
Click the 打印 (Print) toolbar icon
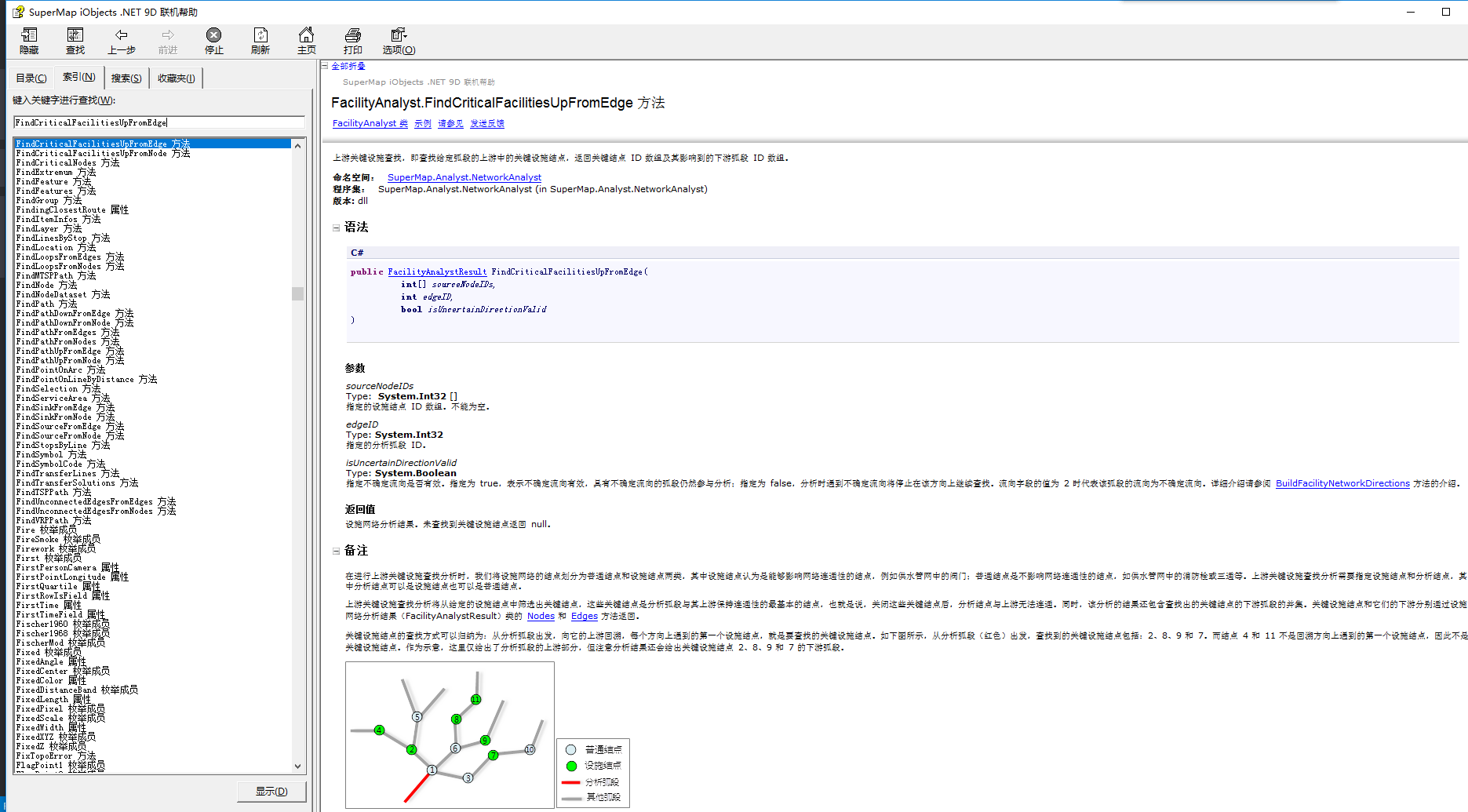(x=353, y=41)
